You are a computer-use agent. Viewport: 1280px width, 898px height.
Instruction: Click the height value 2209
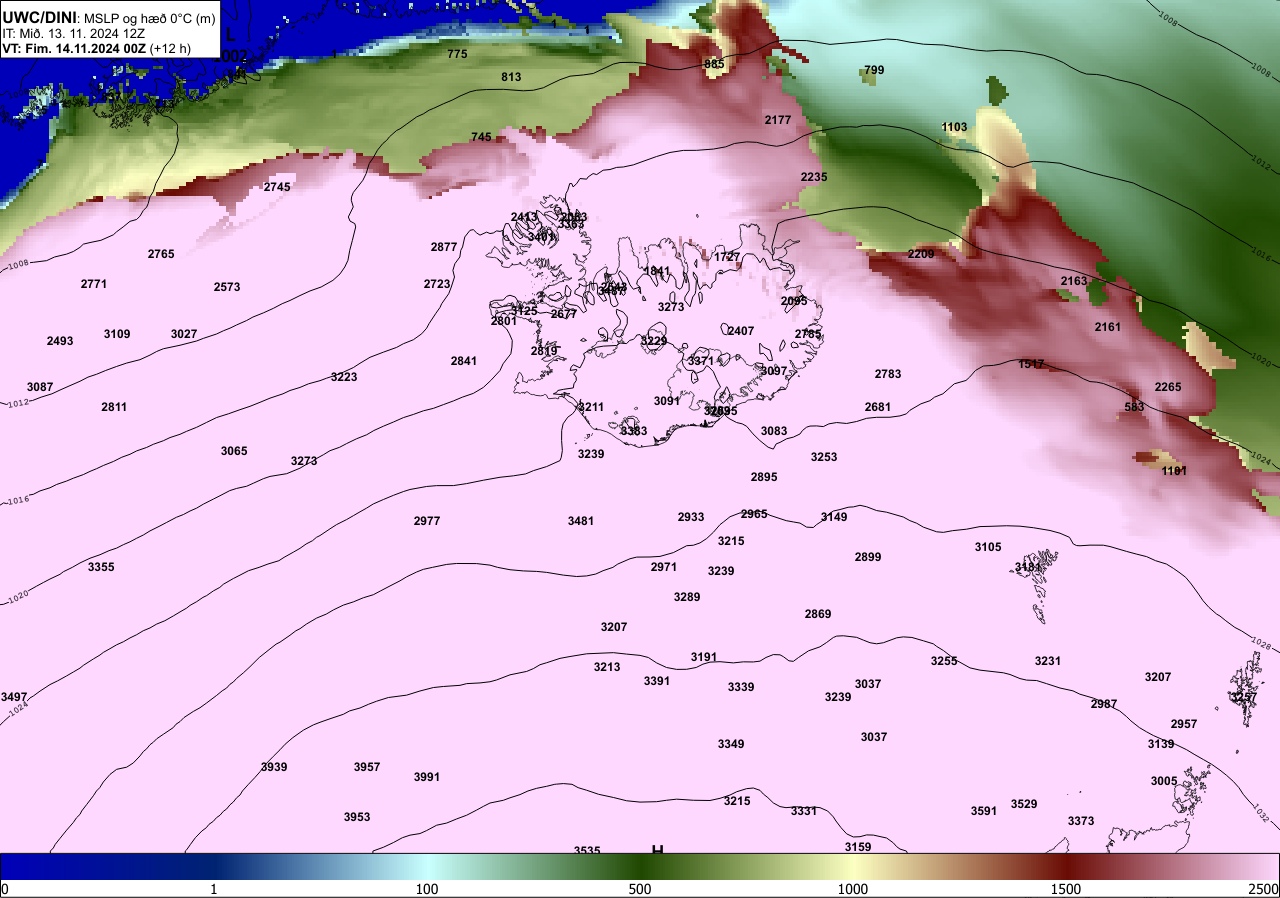tap(921, 254)
